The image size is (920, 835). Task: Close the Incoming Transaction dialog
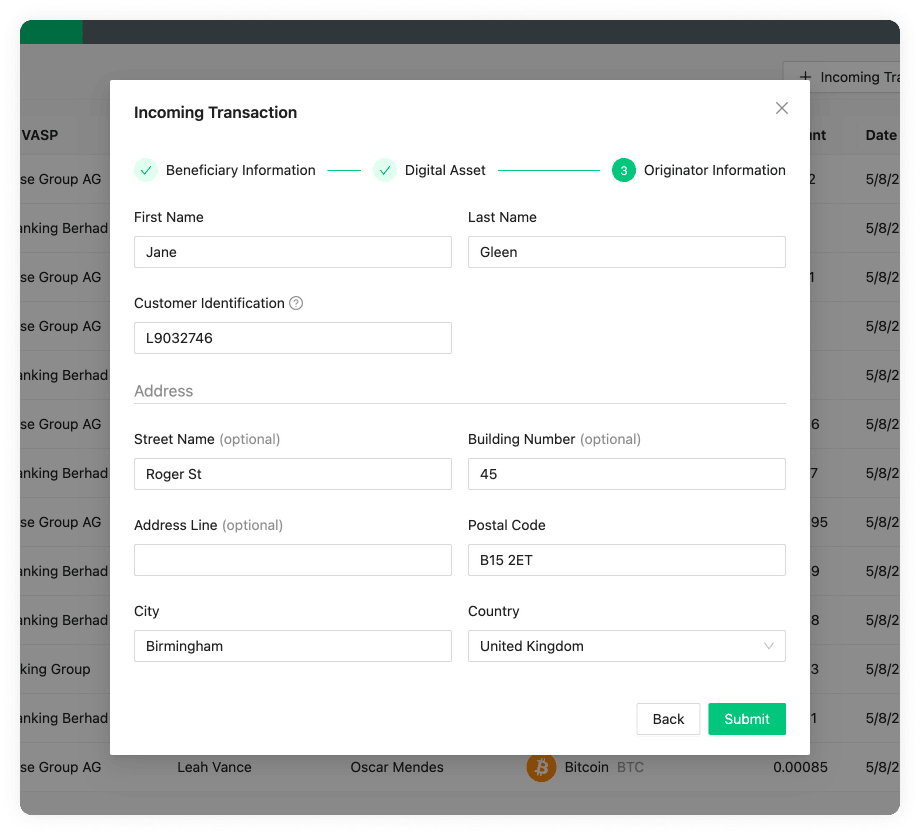pyautogui.click(x=782, y=108)
